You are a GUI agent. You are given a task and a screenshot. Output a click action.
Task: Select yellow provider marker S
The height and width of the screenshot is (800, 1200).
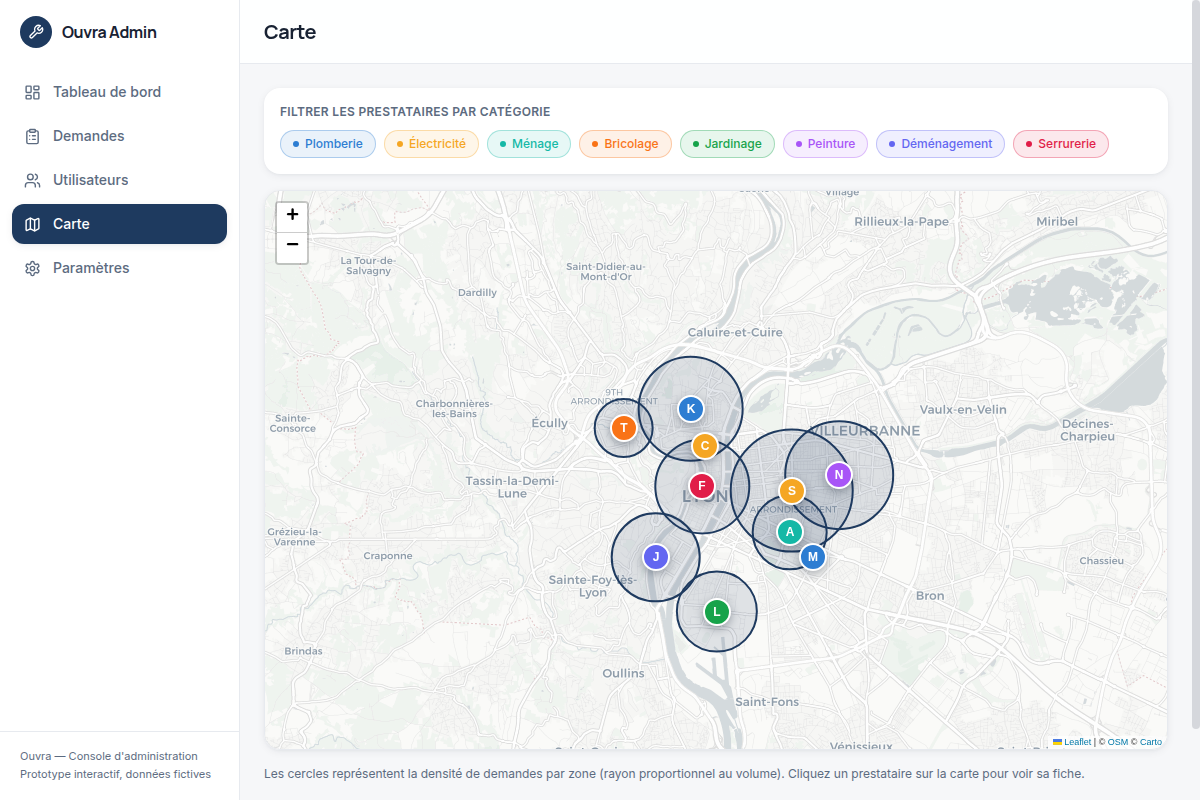coord(792,491)
